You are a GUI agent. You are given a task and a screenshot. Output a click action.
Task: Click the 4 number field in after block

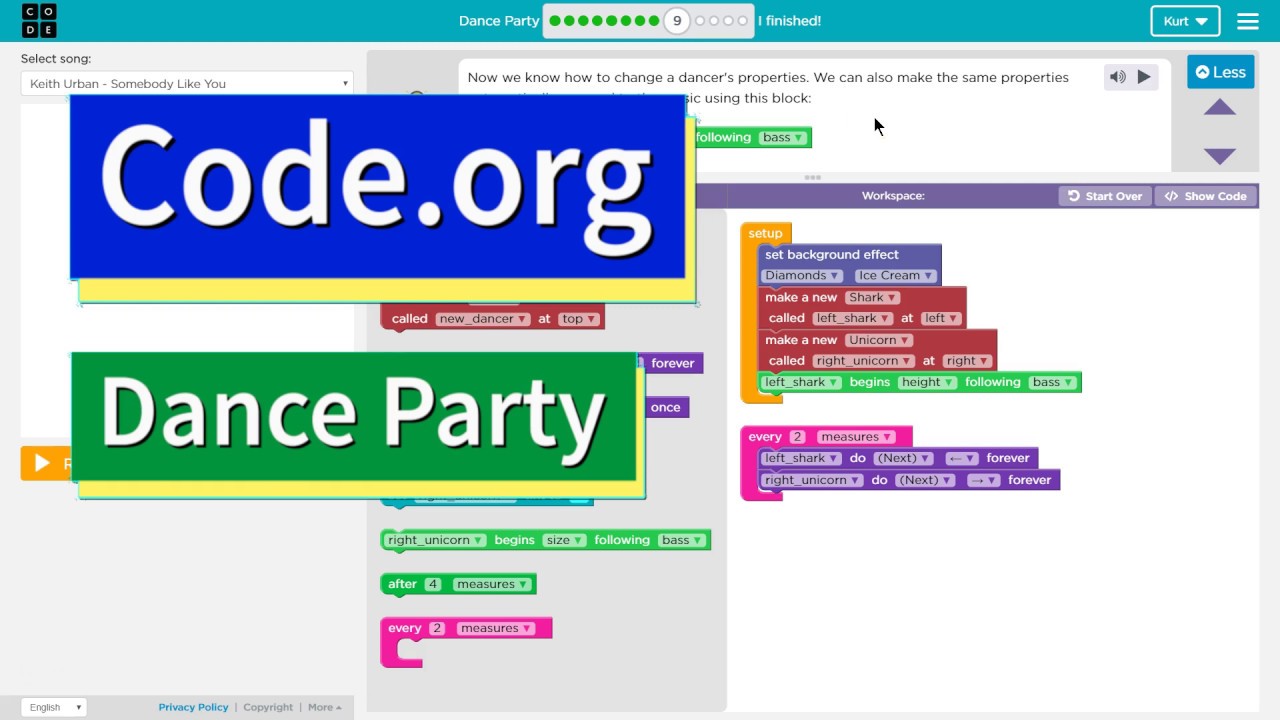click(x=432, y=584)
